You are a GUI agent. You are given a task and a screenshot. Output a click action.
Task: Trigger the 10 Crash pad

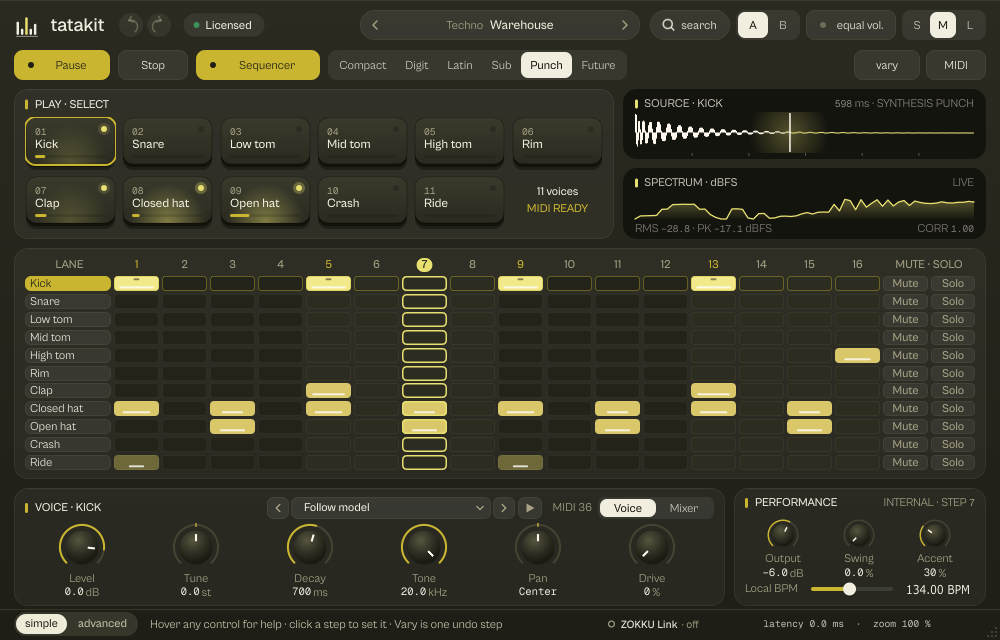(362, 201)
